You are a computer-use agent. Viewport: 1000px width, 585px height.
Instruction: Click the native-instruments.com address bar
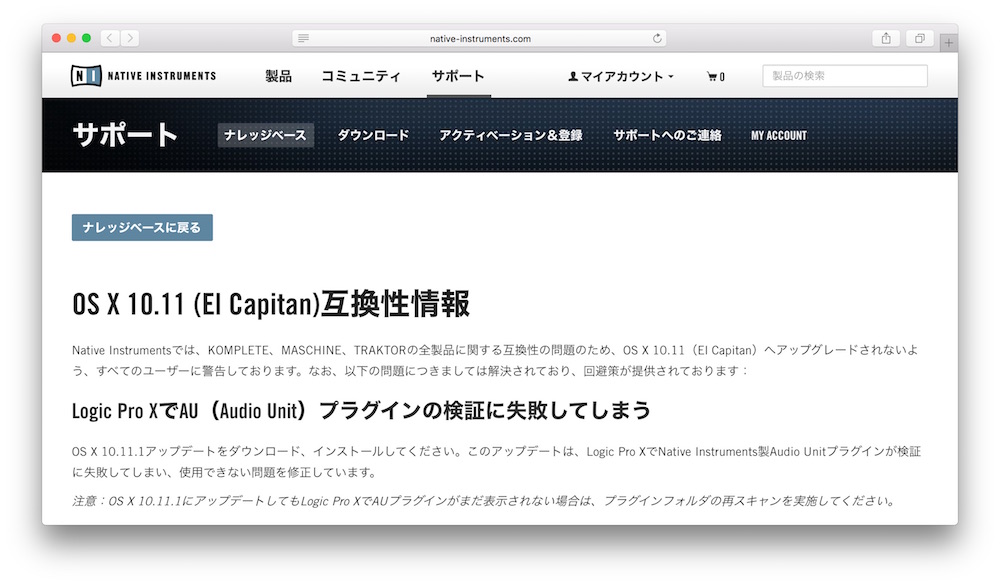tap(480, 38)
